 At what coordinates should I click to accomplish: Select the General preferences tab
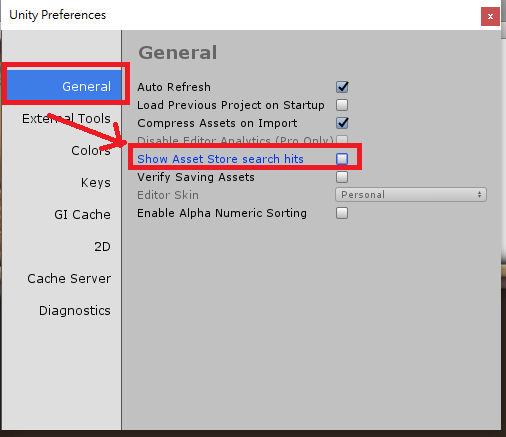[x=64, y=85]
